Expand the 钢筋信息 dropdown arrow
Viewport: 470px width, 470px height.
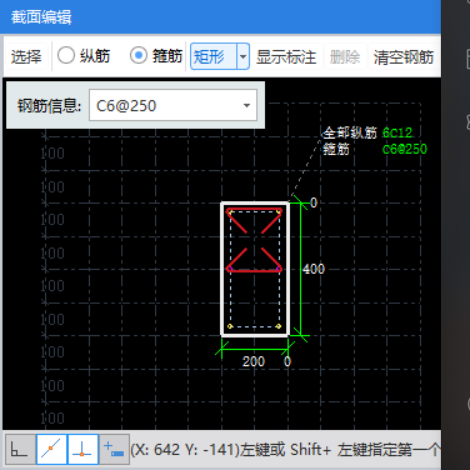247,106
